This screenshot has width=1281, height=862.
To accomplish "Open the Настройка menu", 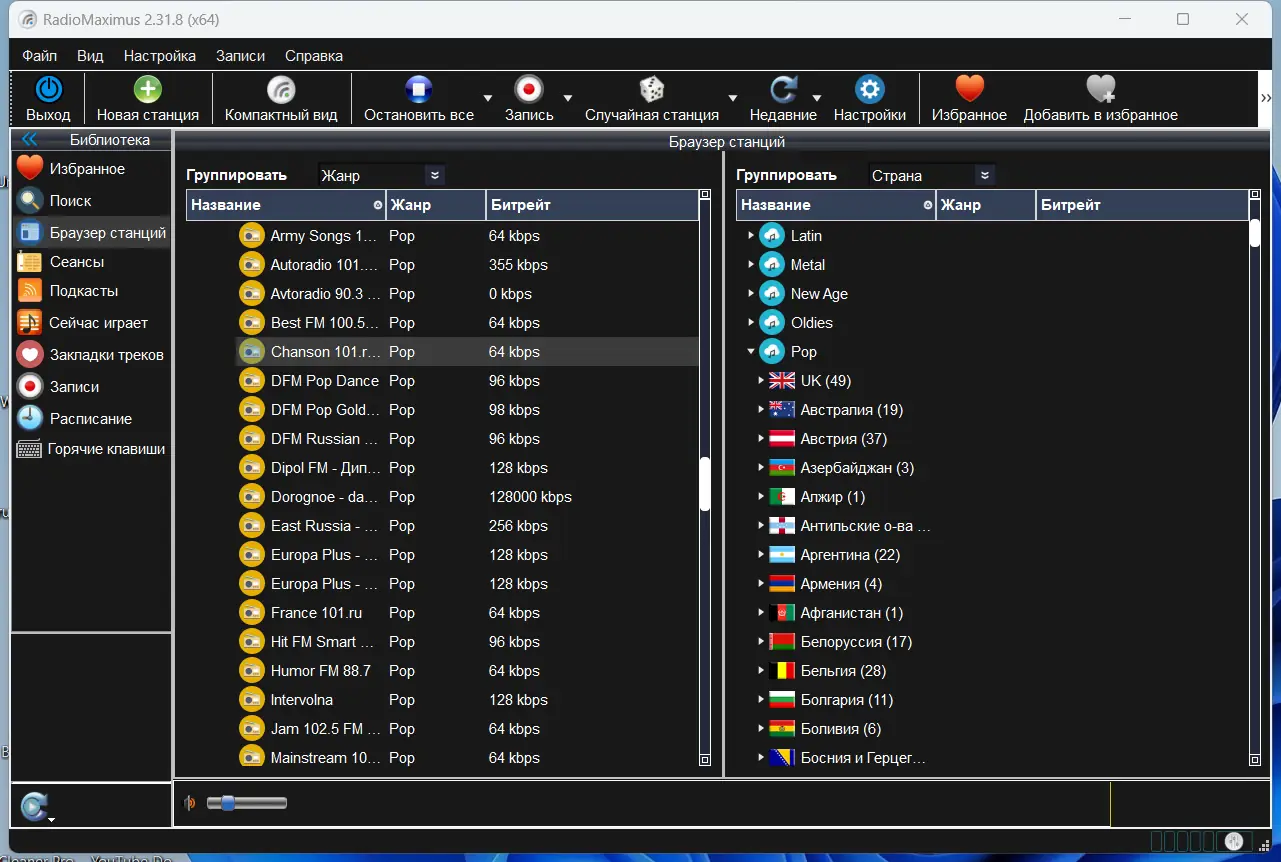I will (x=160, y=56).
